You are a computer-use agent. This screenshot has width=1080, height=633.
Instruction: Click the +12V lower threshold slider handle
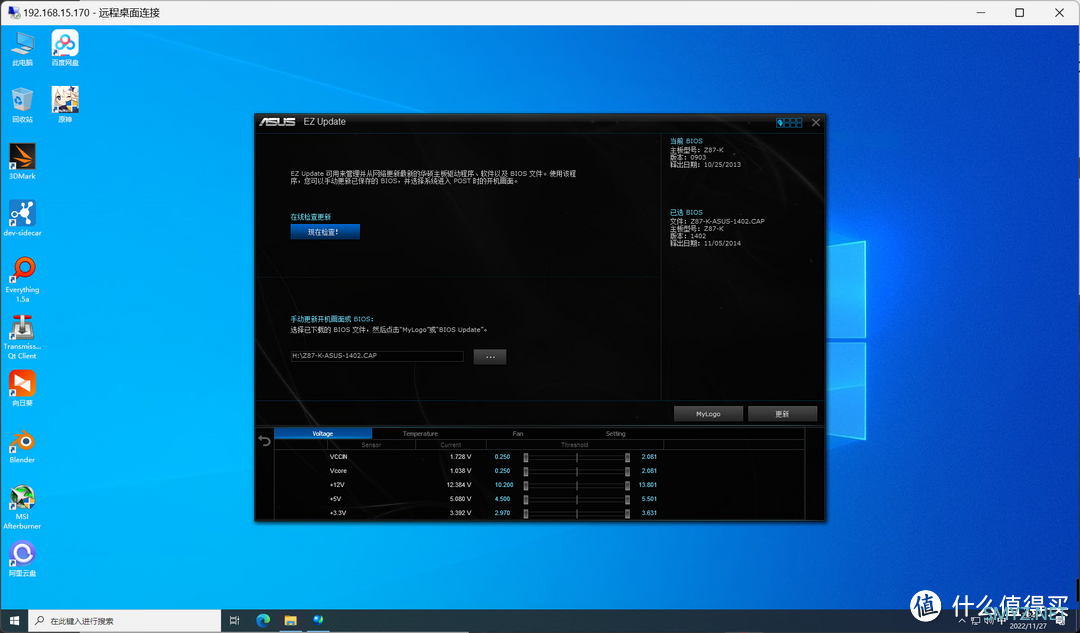tap(526, 485)
